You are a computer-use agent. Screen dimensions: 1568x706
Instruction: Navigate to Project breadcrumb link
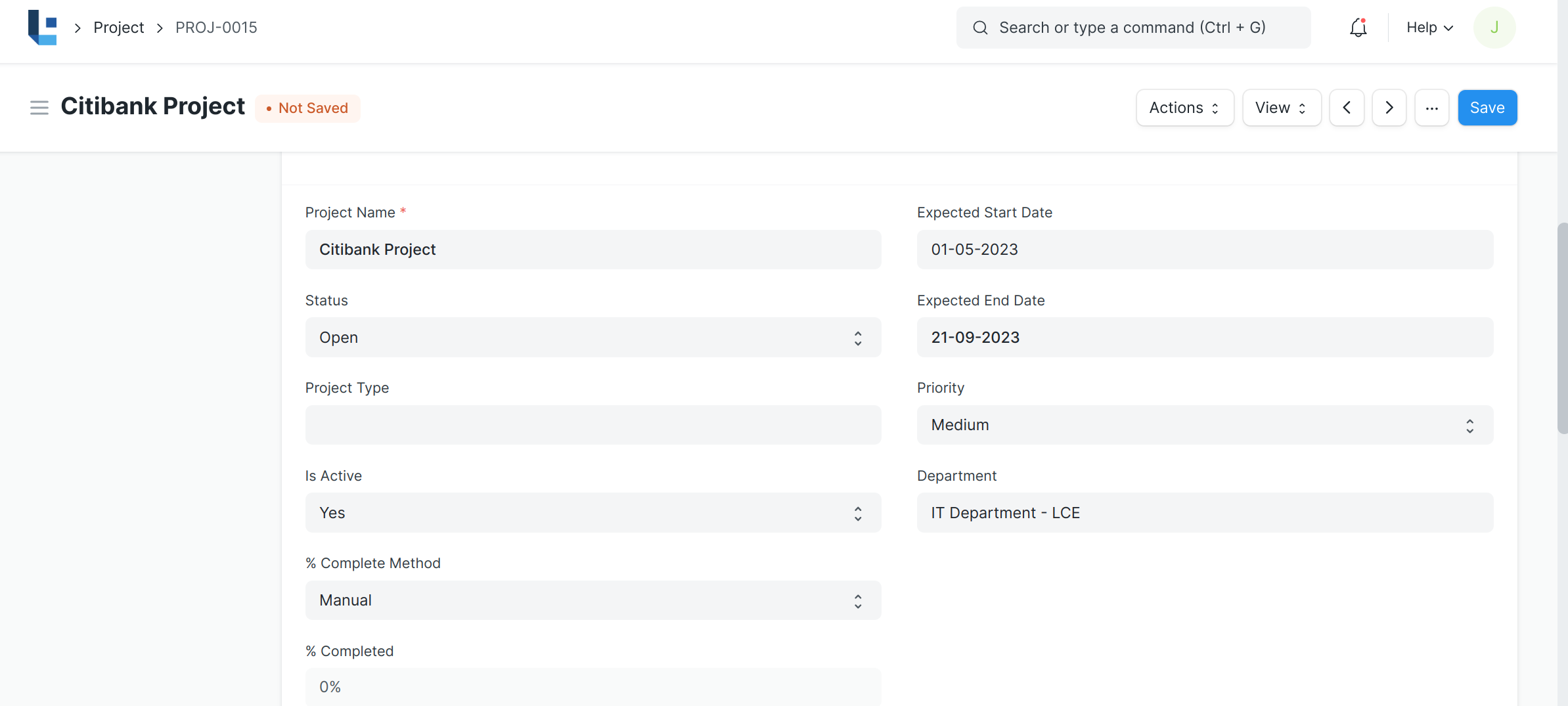[118, 28]
